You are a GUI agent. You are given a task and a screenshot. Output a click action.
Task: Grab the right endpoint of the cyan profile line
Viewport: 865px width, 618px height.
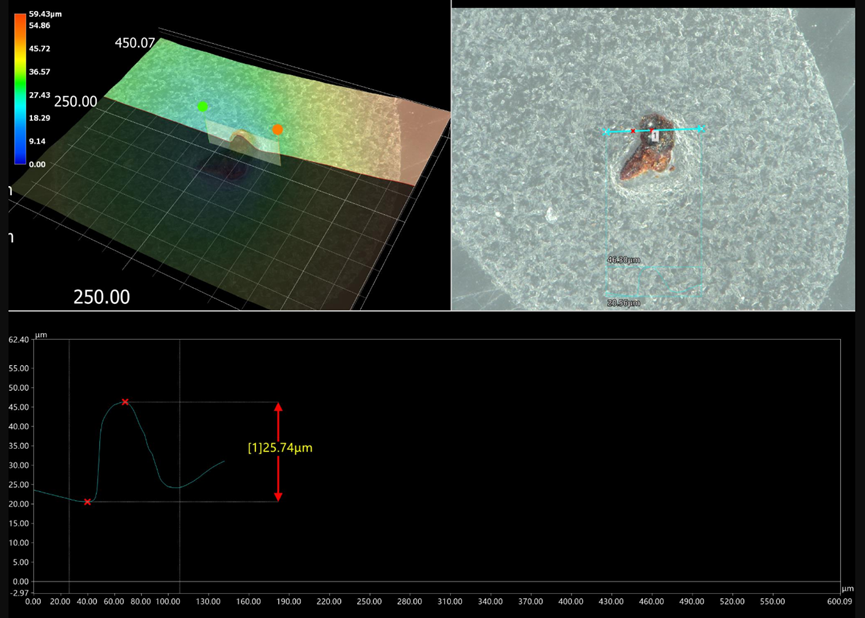[700, 129]
